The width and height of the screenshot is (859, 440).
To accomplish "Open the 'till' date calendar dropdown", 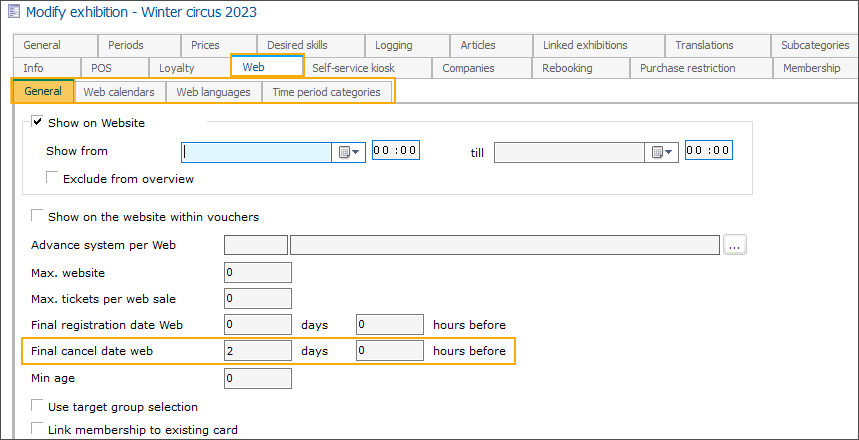I will 661,152.
